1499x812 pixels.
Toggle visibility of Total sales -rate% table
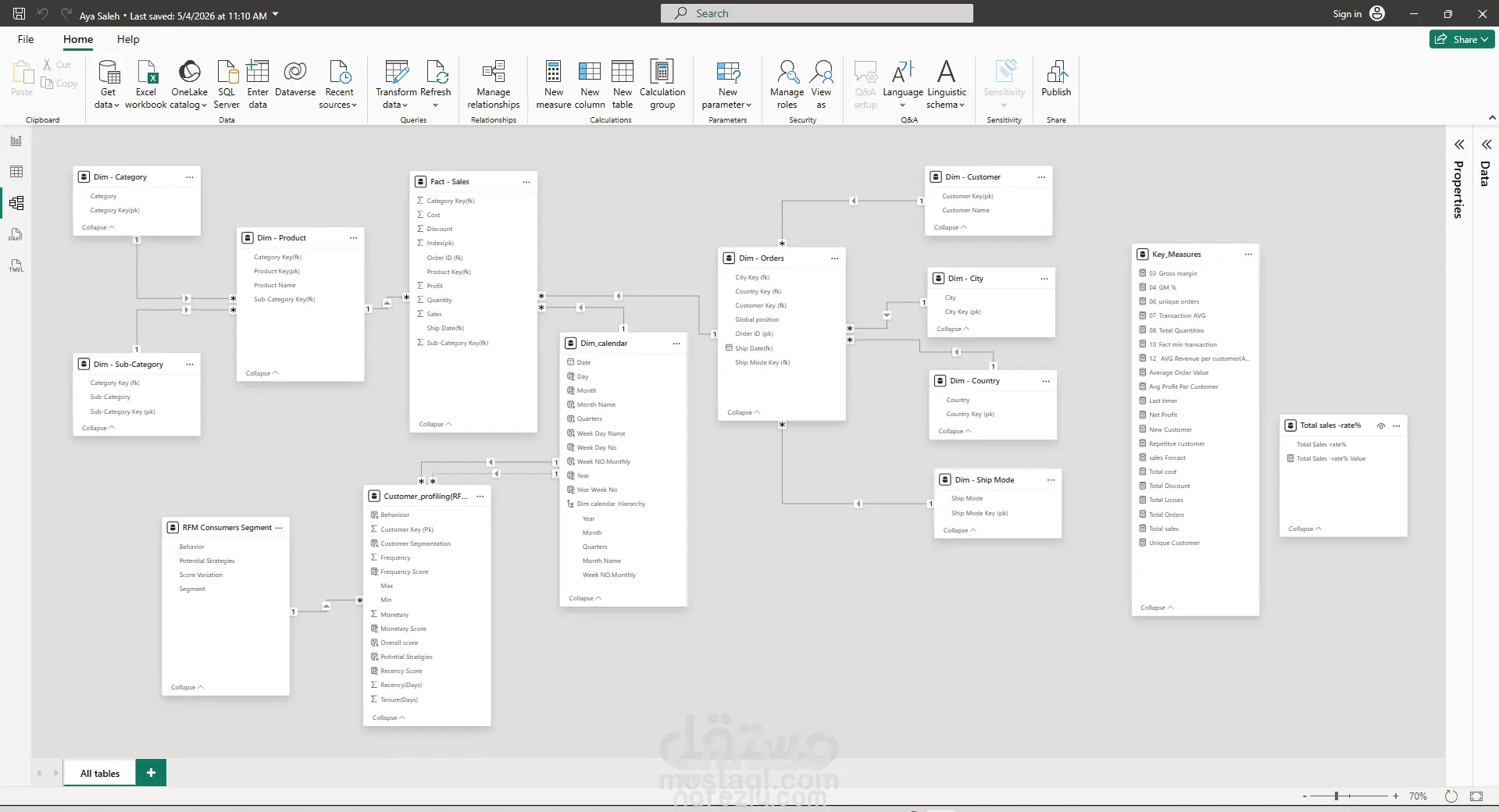[1381, 426]
